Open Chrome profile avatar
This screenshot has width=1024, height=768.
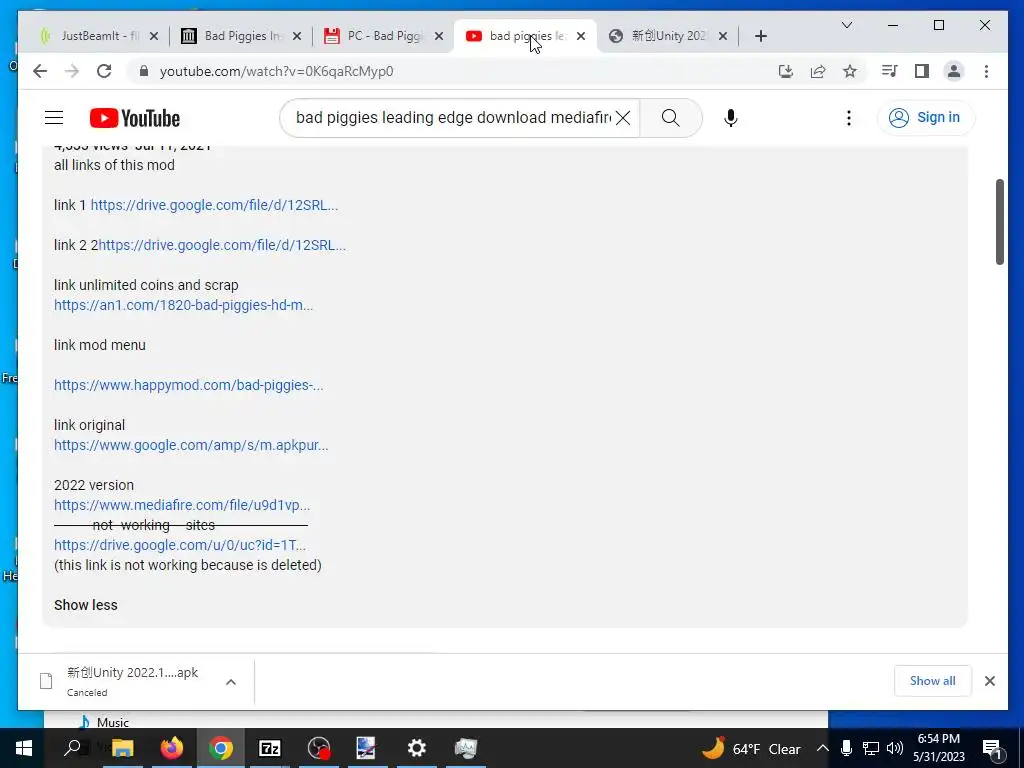click(x=954, y=71)
